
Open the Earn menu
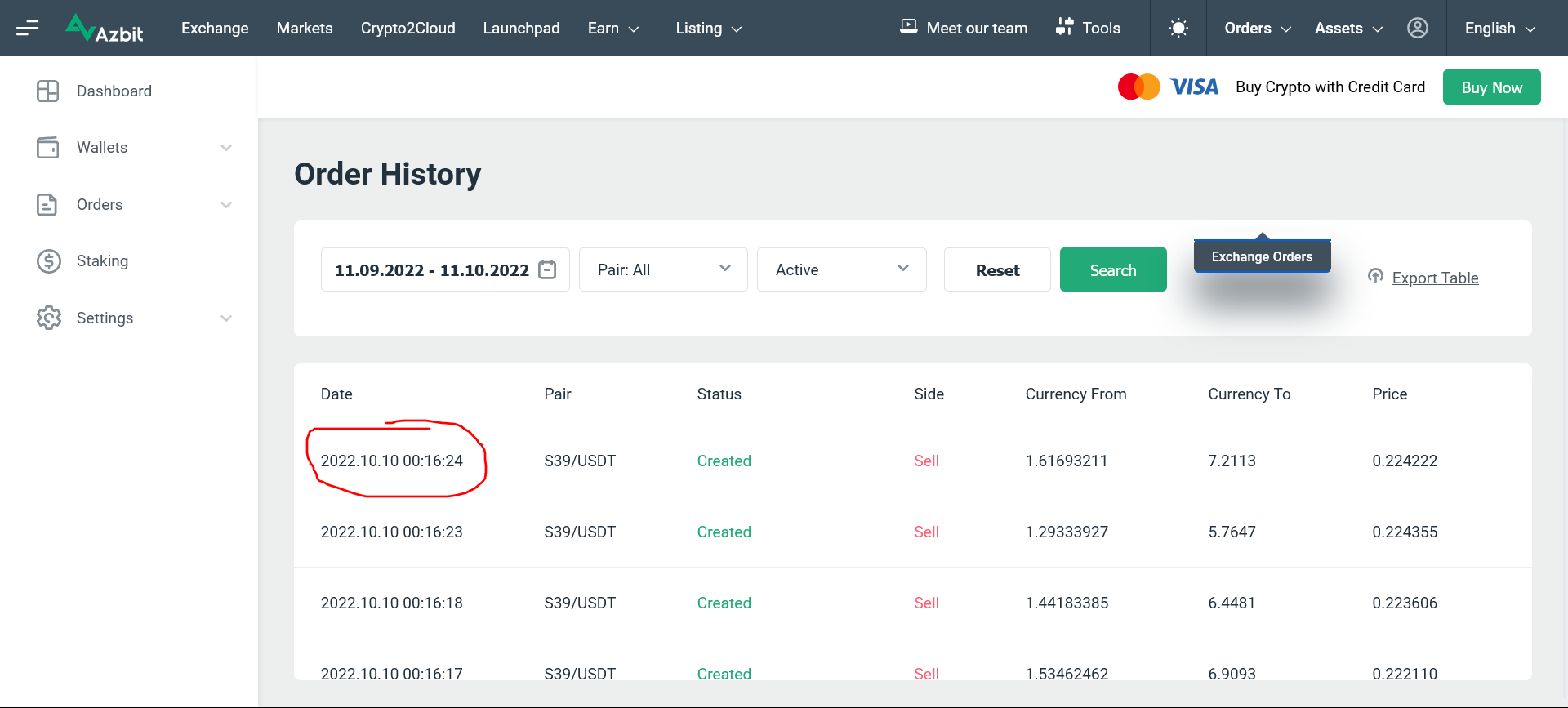(612, 29)
